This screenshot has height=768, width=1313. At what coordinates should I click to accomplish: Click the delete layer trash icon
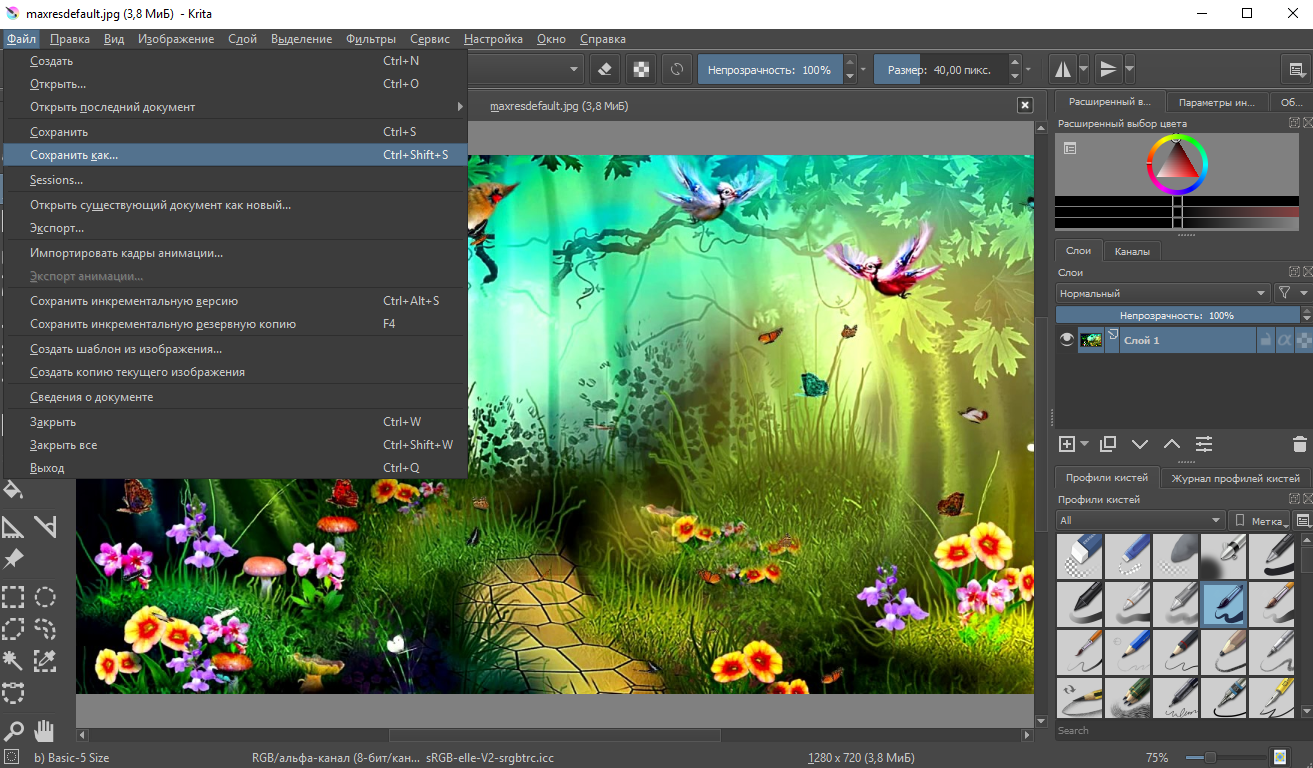1299,444
